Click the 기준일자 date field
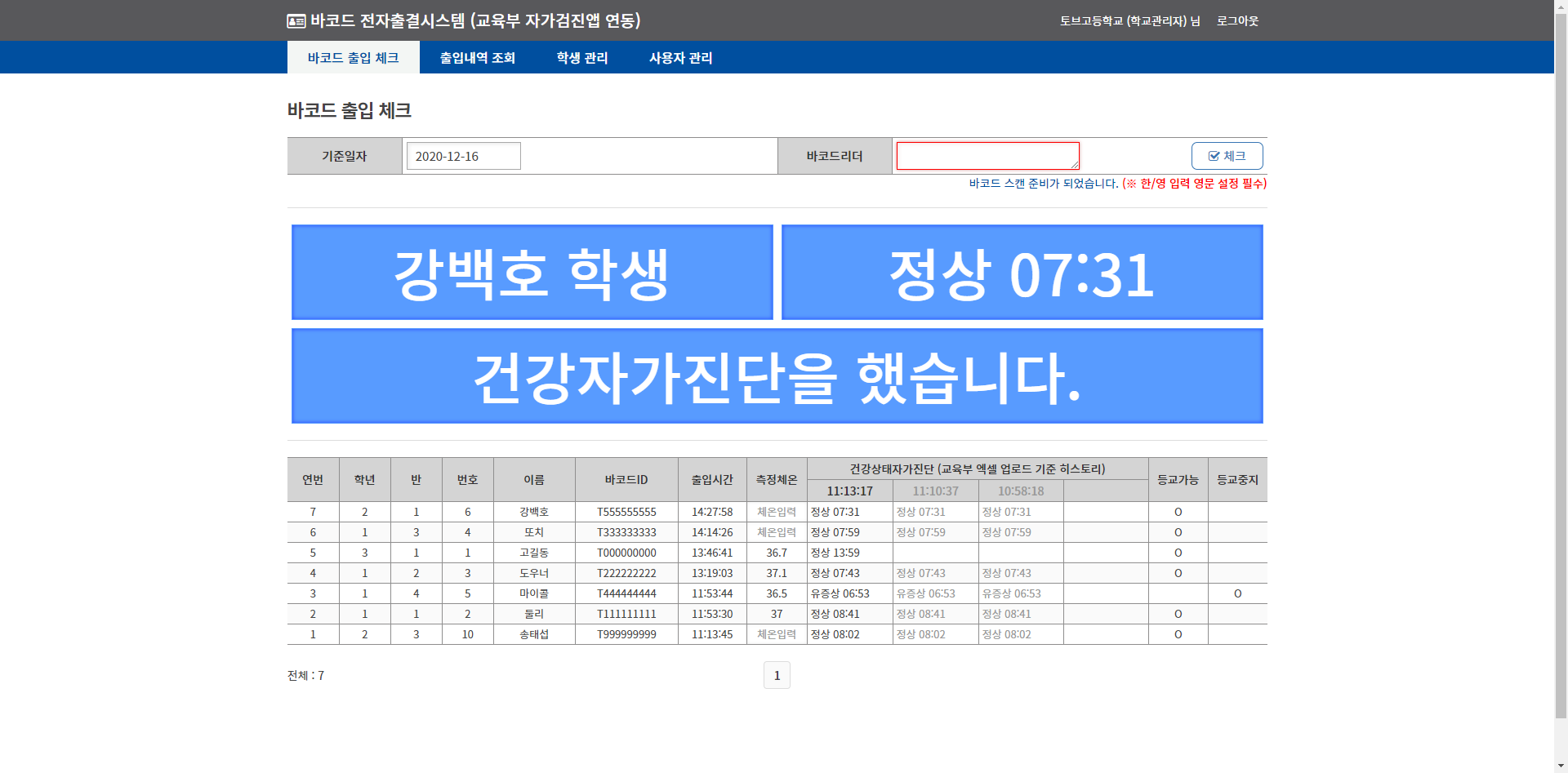 click(463, 156)
